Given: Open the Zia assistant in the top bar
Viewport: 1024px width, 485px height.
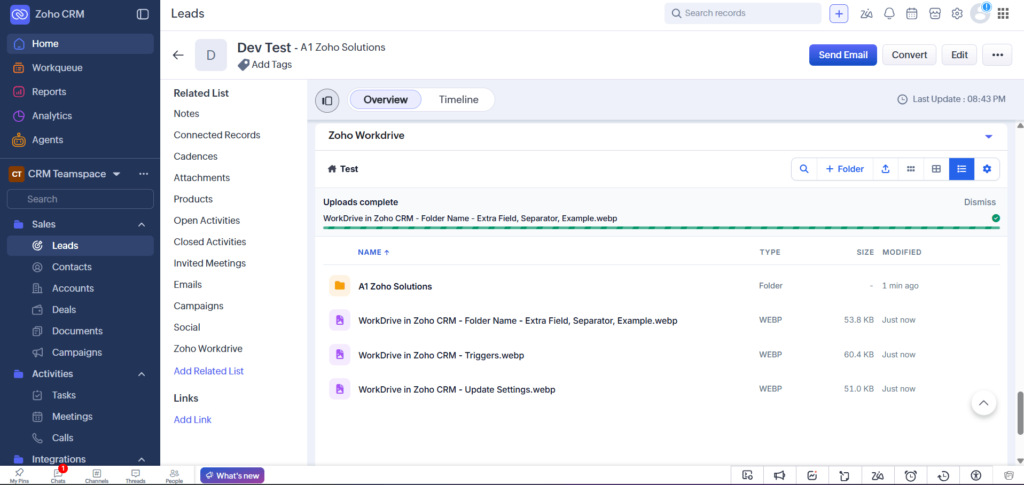Looking at the screenshot, I should (x=867, y=14).
